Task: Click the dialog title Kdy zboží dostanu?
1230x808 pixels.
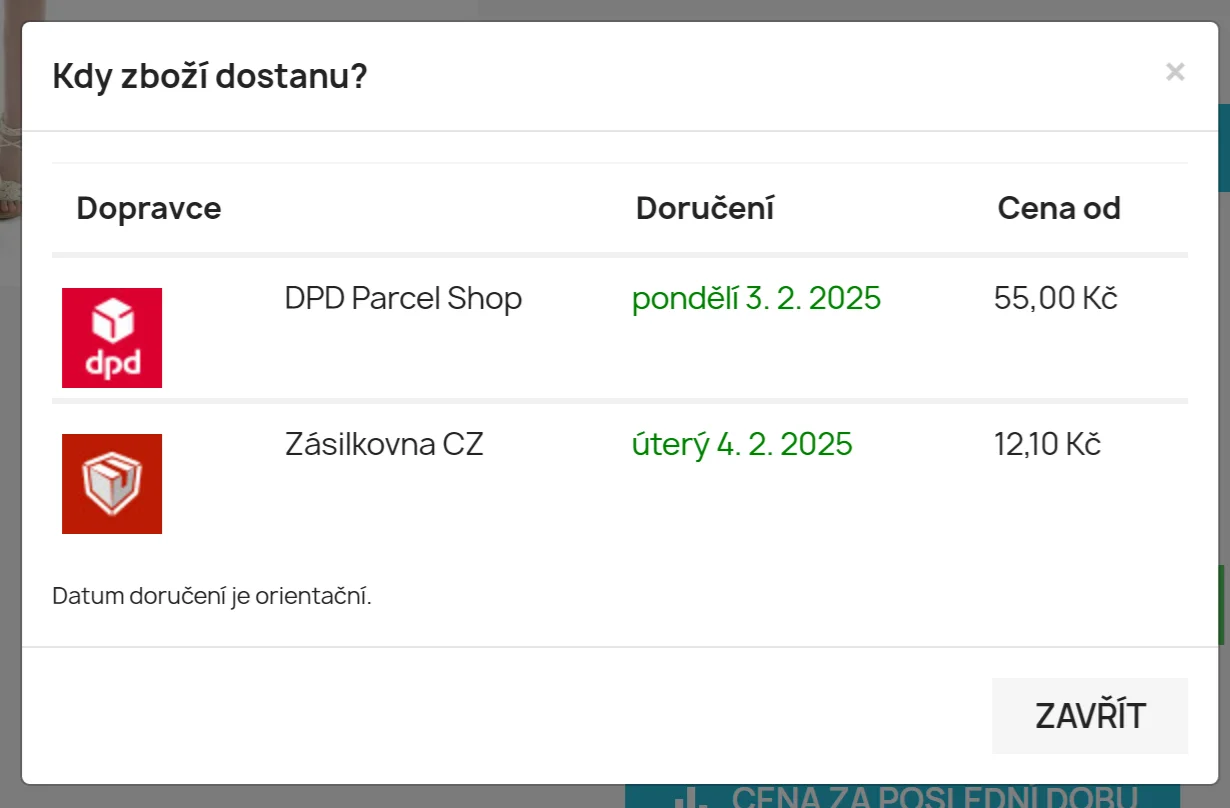Action: [x=210, y=76]
